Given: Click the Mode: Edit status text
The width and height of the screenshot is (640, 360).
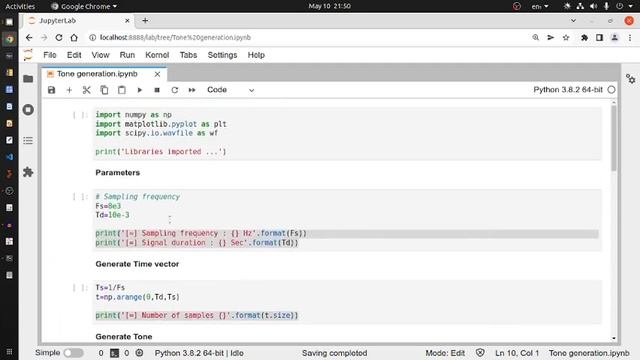Looking at the screenshot, I should tap(445, 353).
